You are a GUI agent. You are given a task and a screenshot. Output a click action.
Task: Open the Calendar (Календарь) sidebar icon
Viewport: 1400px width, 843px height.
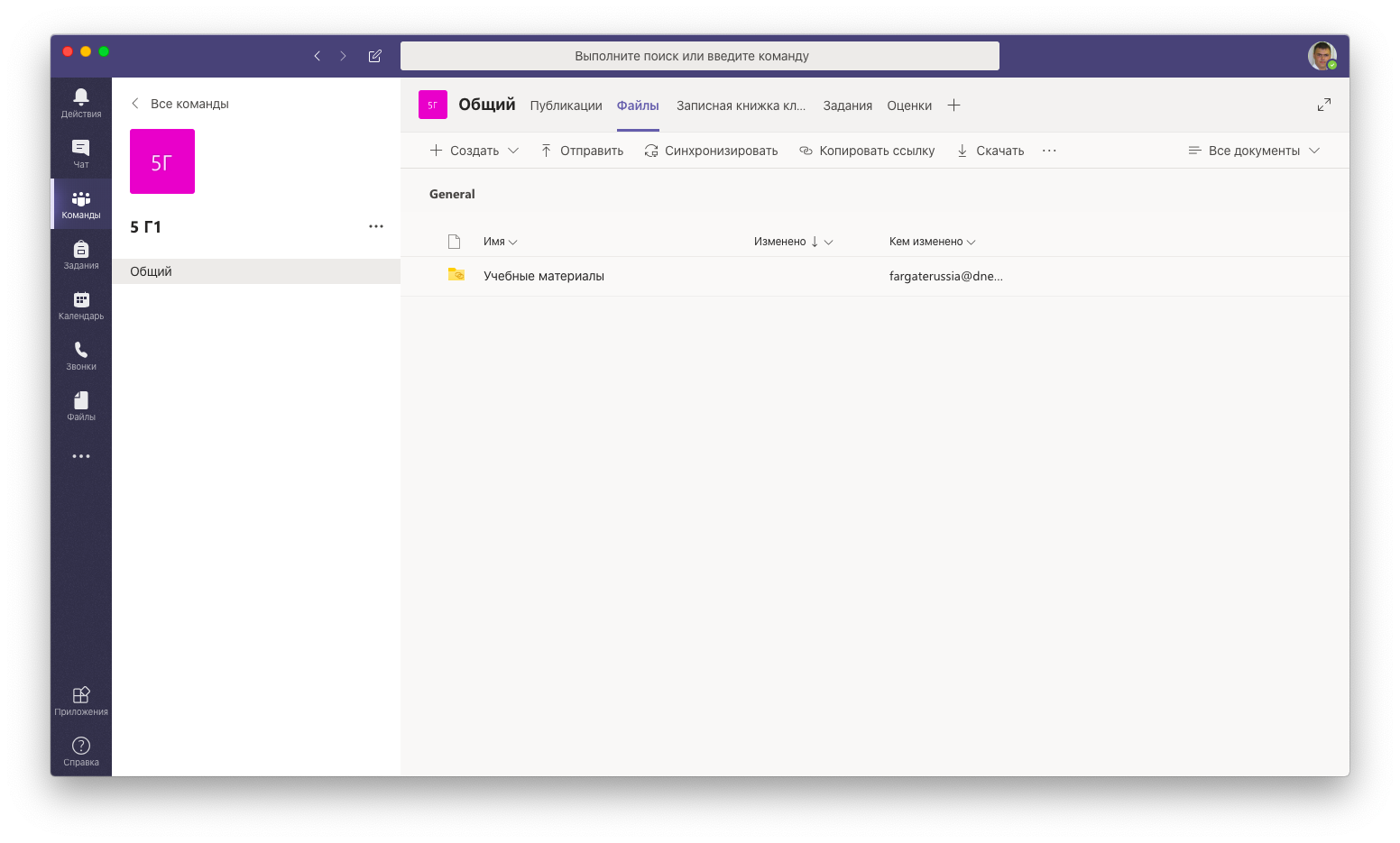coord(81,305)
